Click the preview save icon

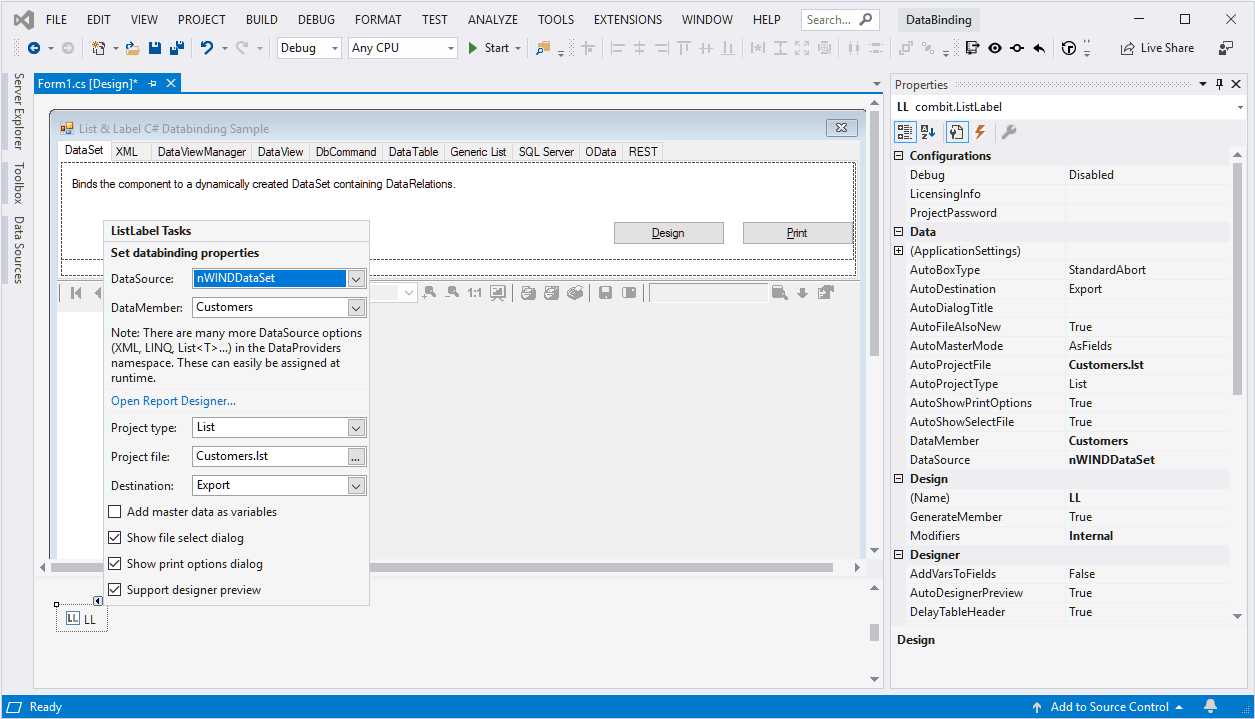click(605, 293)
